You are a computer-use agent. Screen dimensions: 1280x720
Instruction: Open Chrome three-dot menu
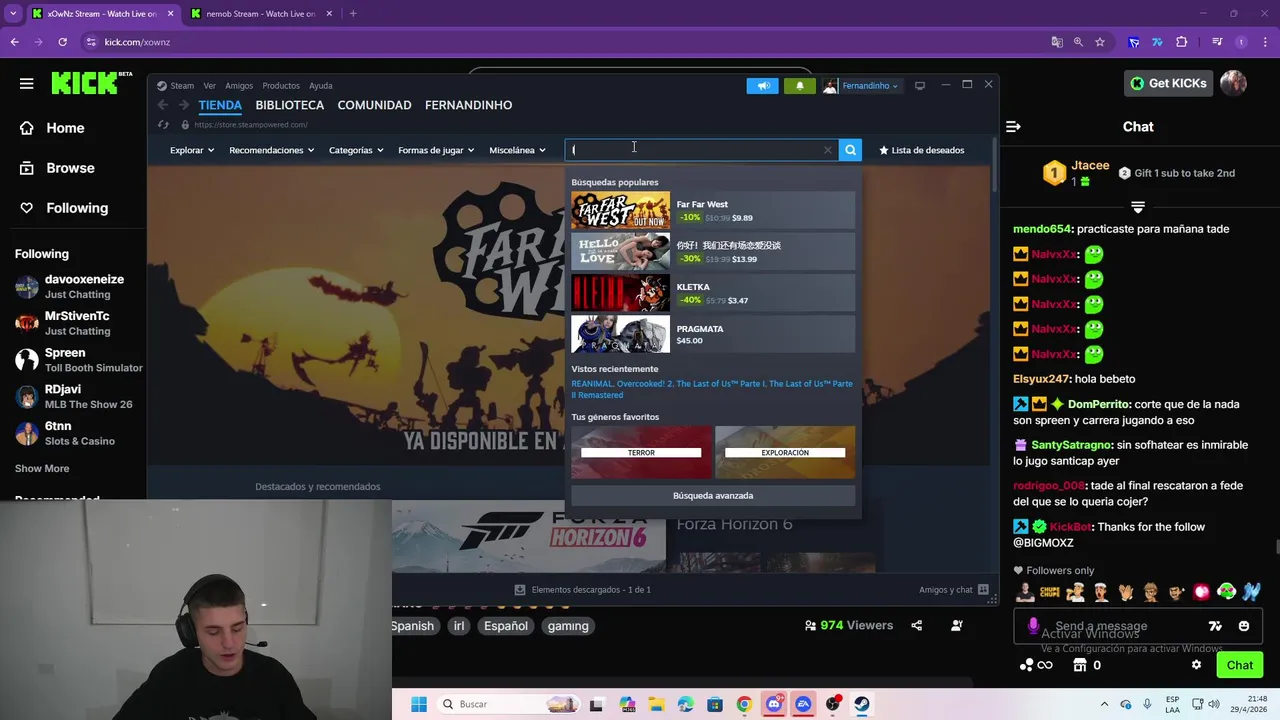pyautogui.click(x=1264, y=42)
